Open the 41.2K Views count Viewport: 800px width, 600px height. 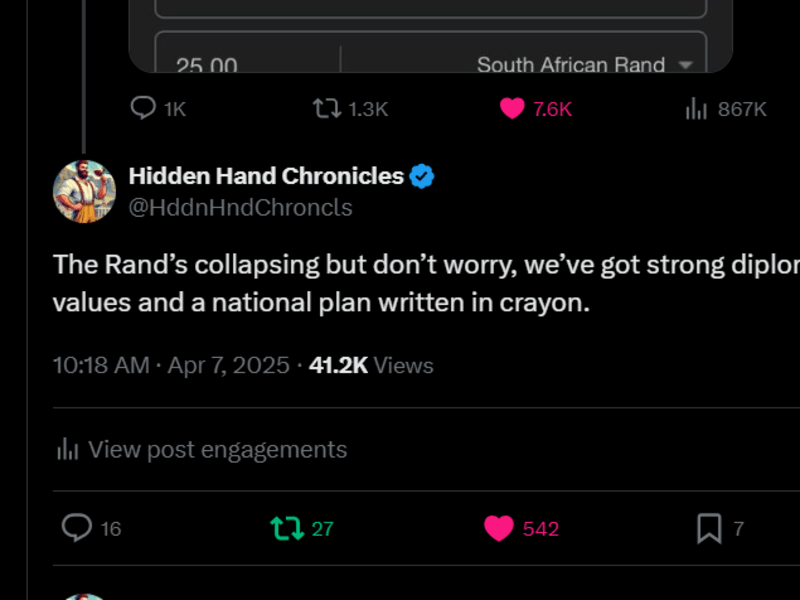371,365
